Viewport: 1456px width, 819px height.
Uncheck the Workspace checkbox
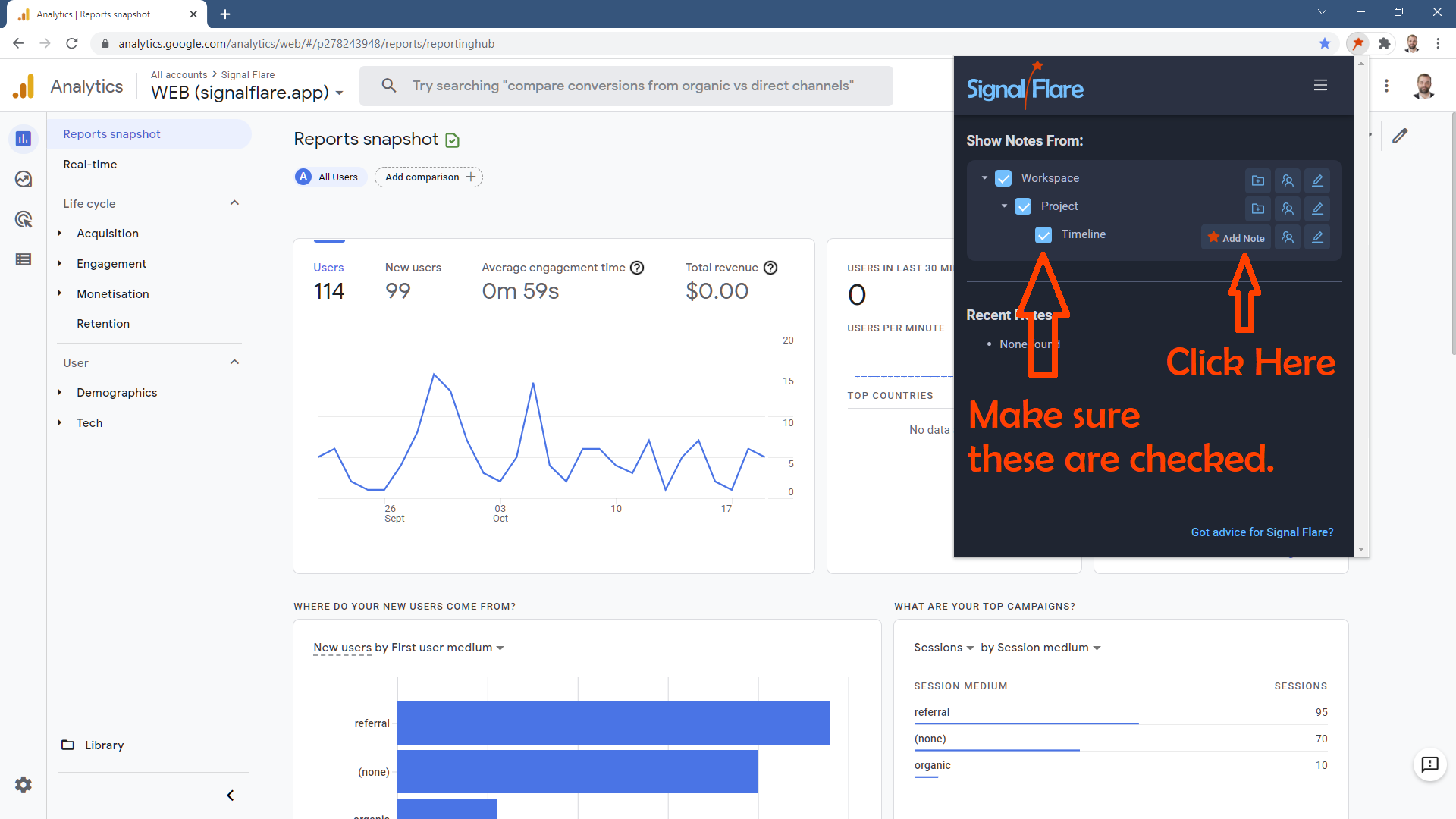[x=1003, y=178]
